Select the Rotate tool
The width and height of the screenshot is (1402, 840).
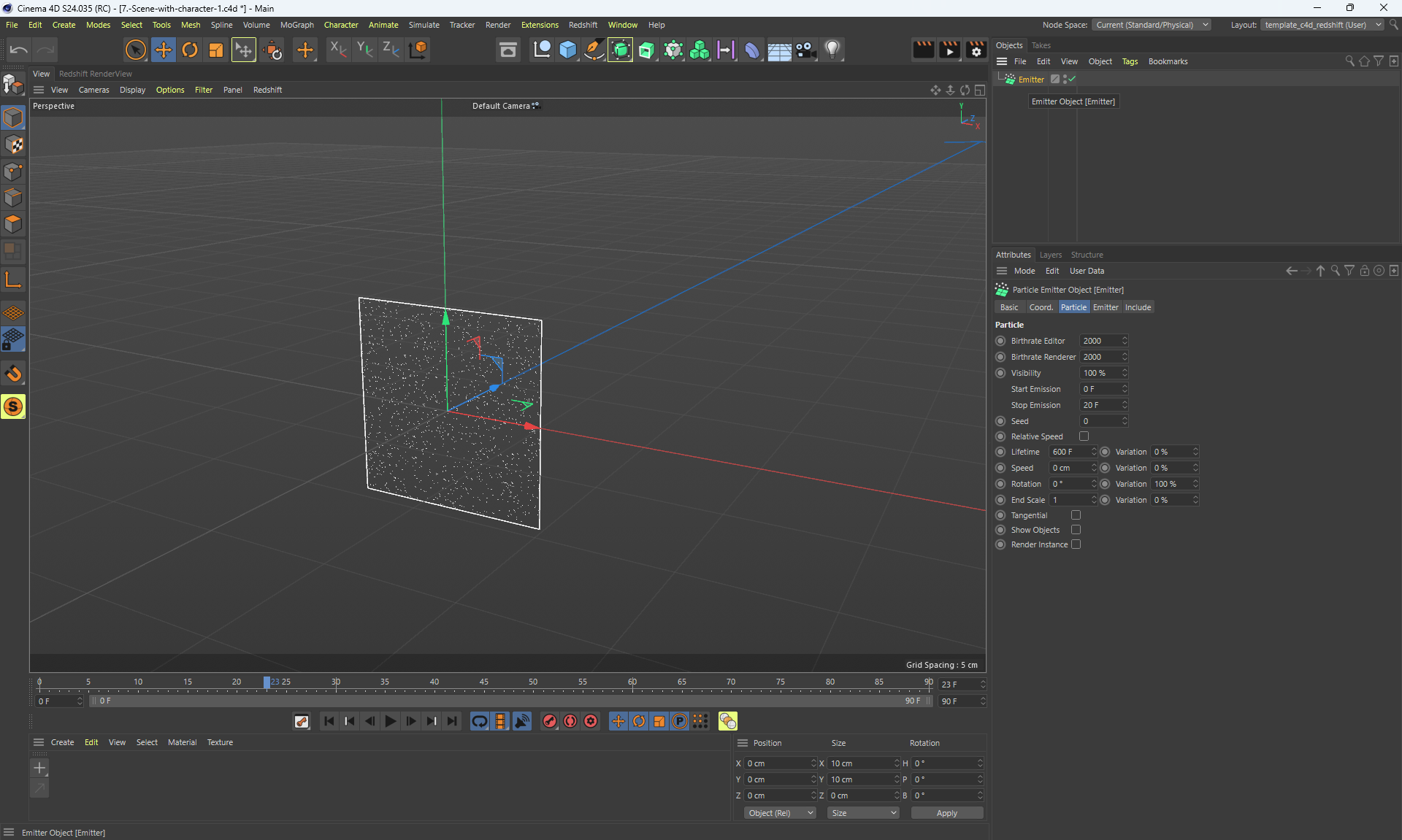click(x=190, y=50)
